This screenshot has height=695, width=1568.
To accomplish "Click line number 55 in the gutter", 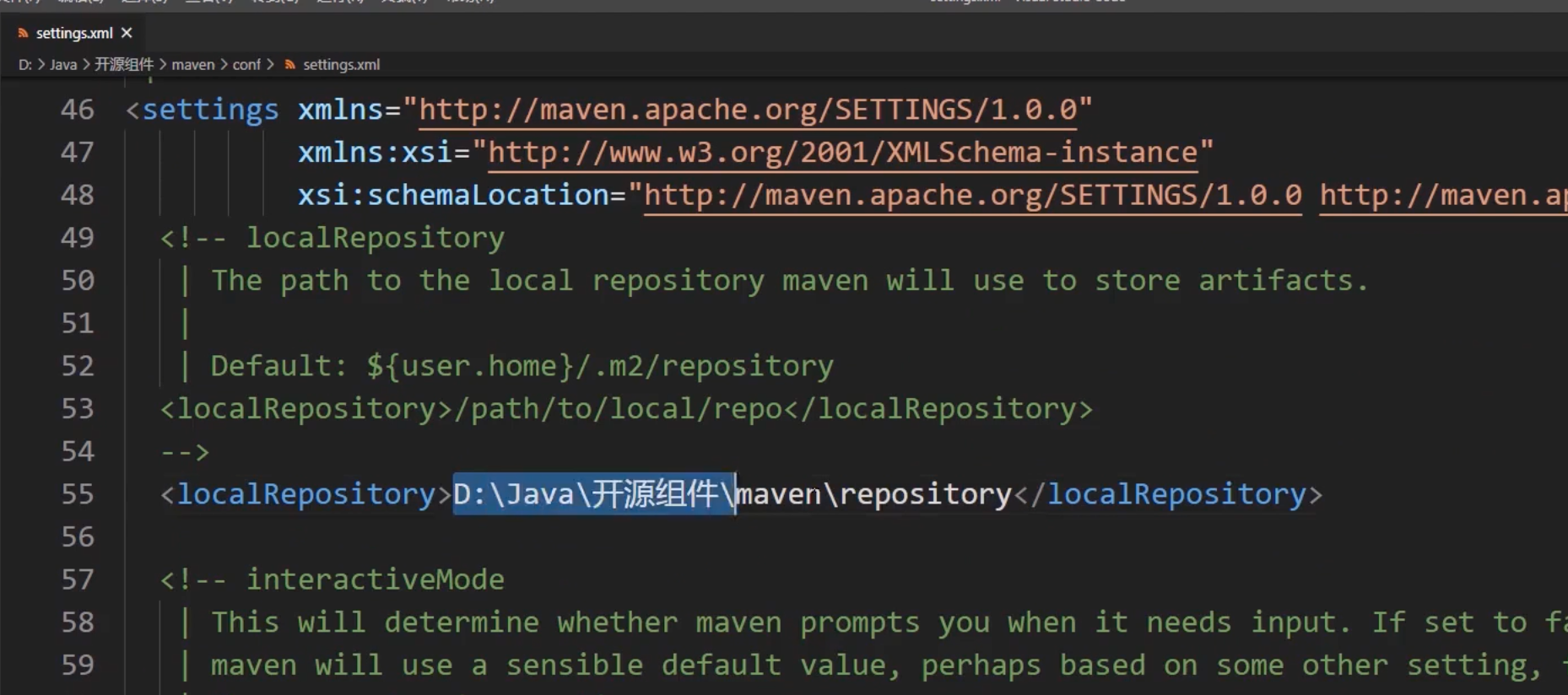I will (x=78, y=494).
